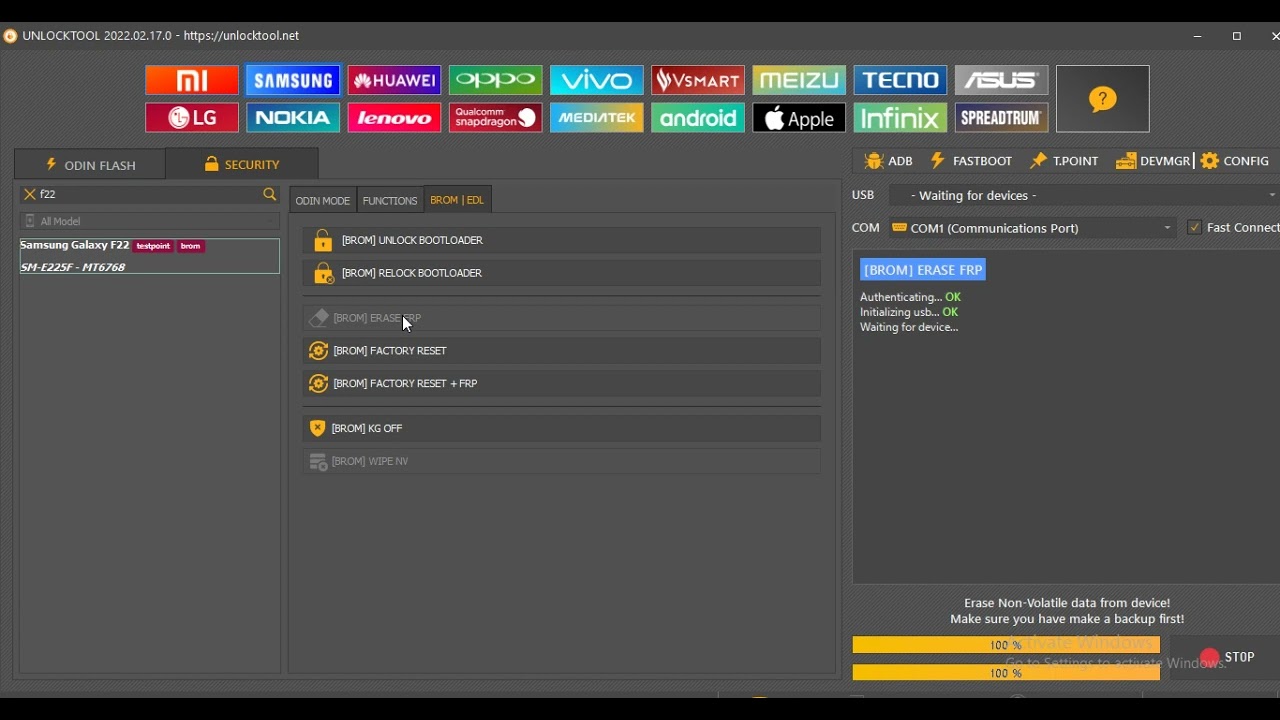This screenshot has height=720, width=1280.
Task: Select Samsung Galaxy F22 model entry
Action: click(150, 256)
